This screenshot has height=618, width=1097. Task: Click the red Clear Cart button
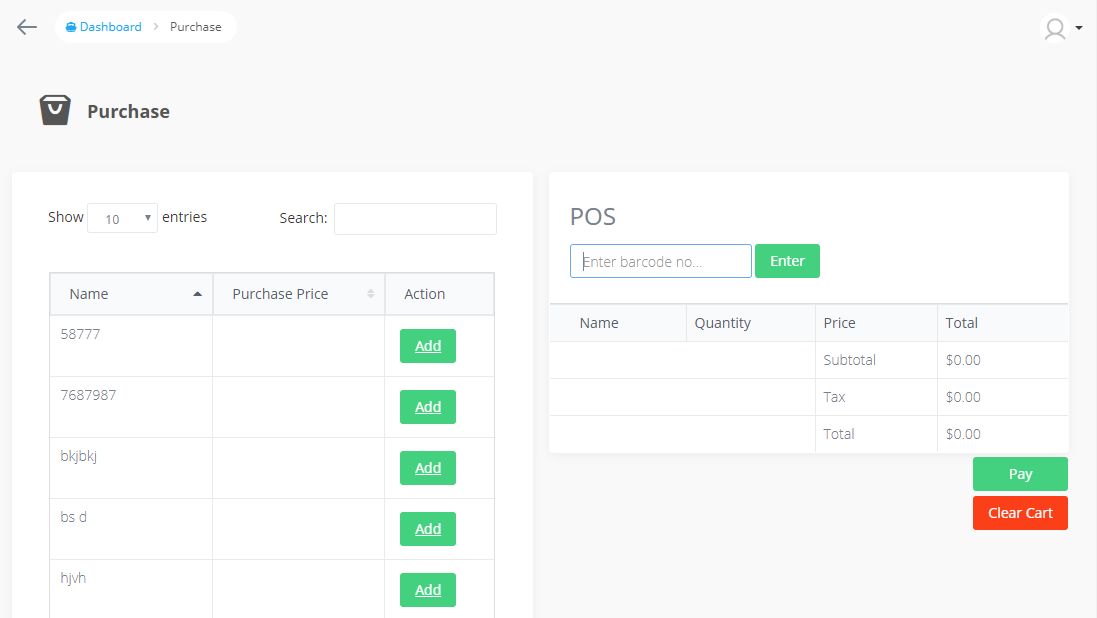tap(1020, 513)
